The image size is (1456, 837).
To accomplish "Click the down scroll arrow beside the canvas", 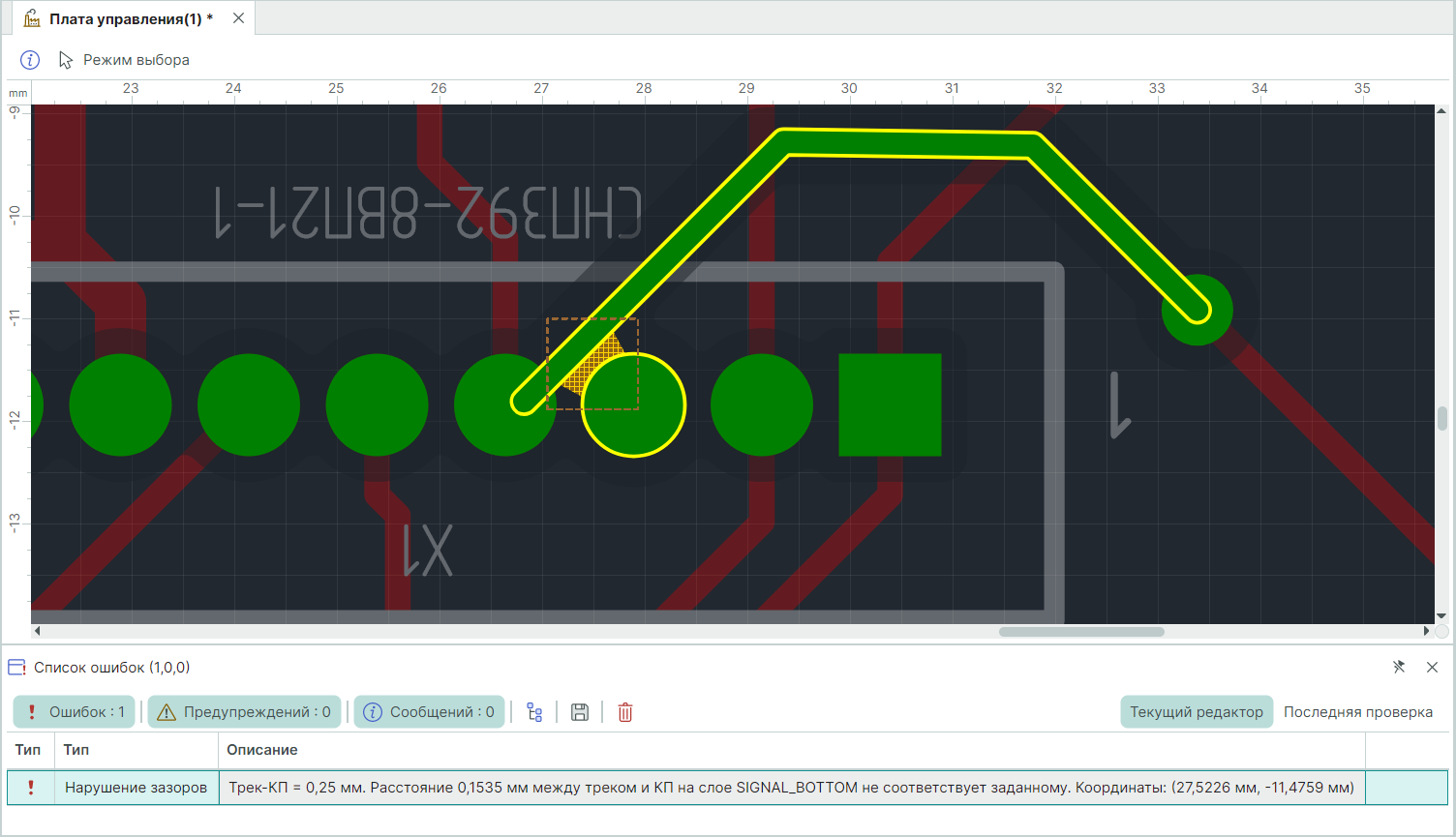I will click(1441, 616).
